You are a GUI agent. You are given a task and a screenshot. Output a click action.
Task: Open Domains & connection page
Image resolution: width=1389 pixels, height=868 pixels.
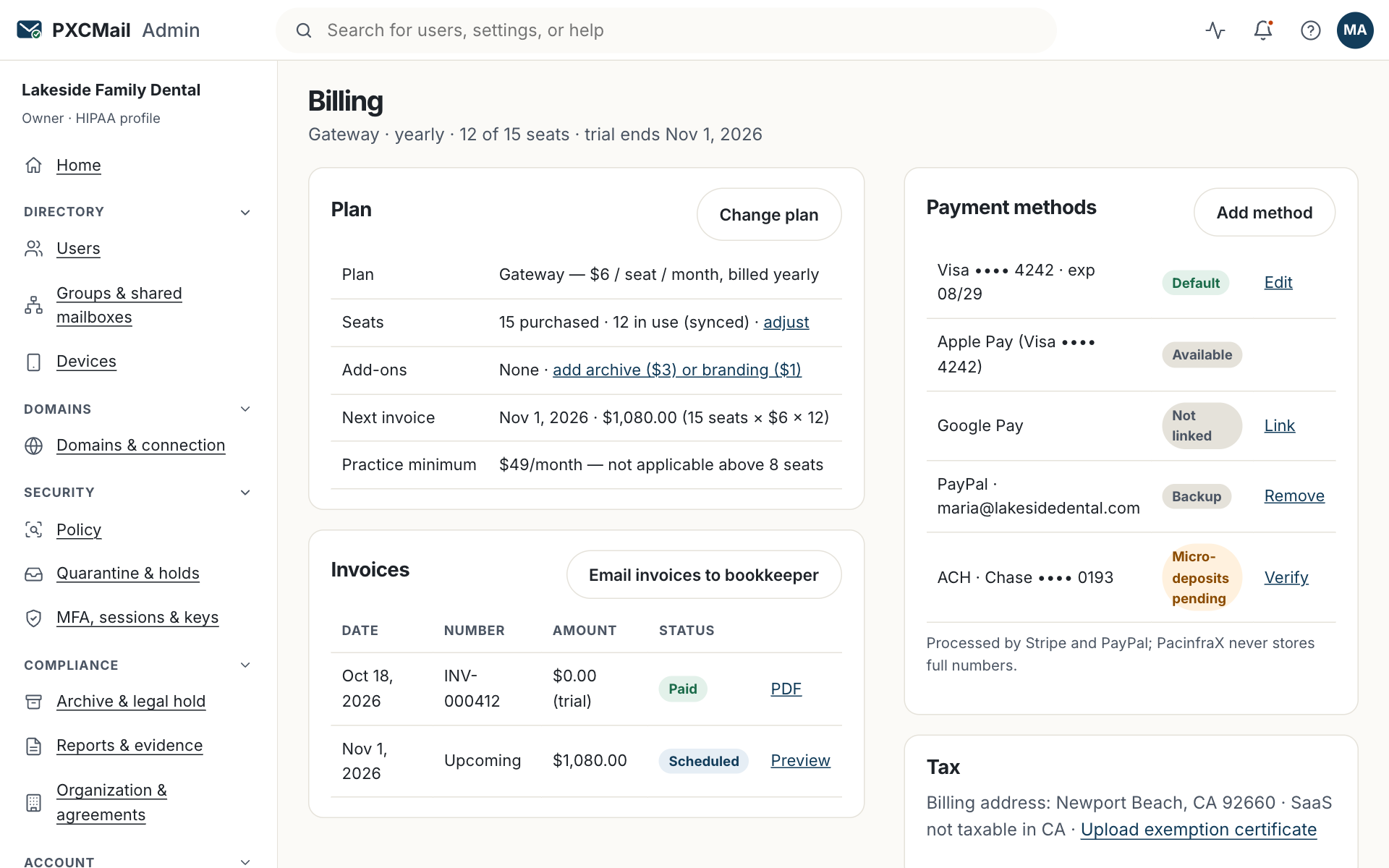[140, 446]
